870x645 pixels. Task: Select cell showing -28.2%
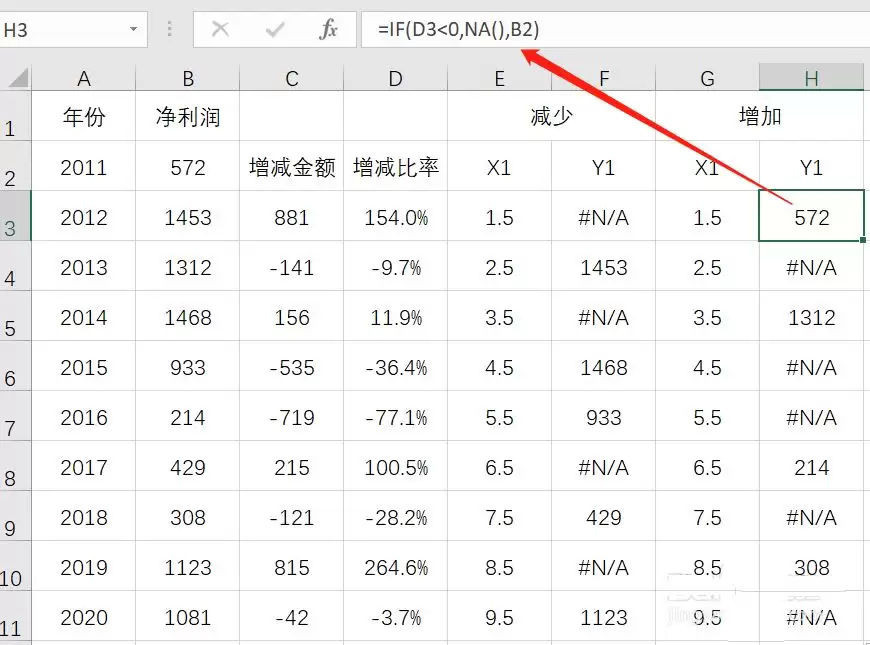396,517
